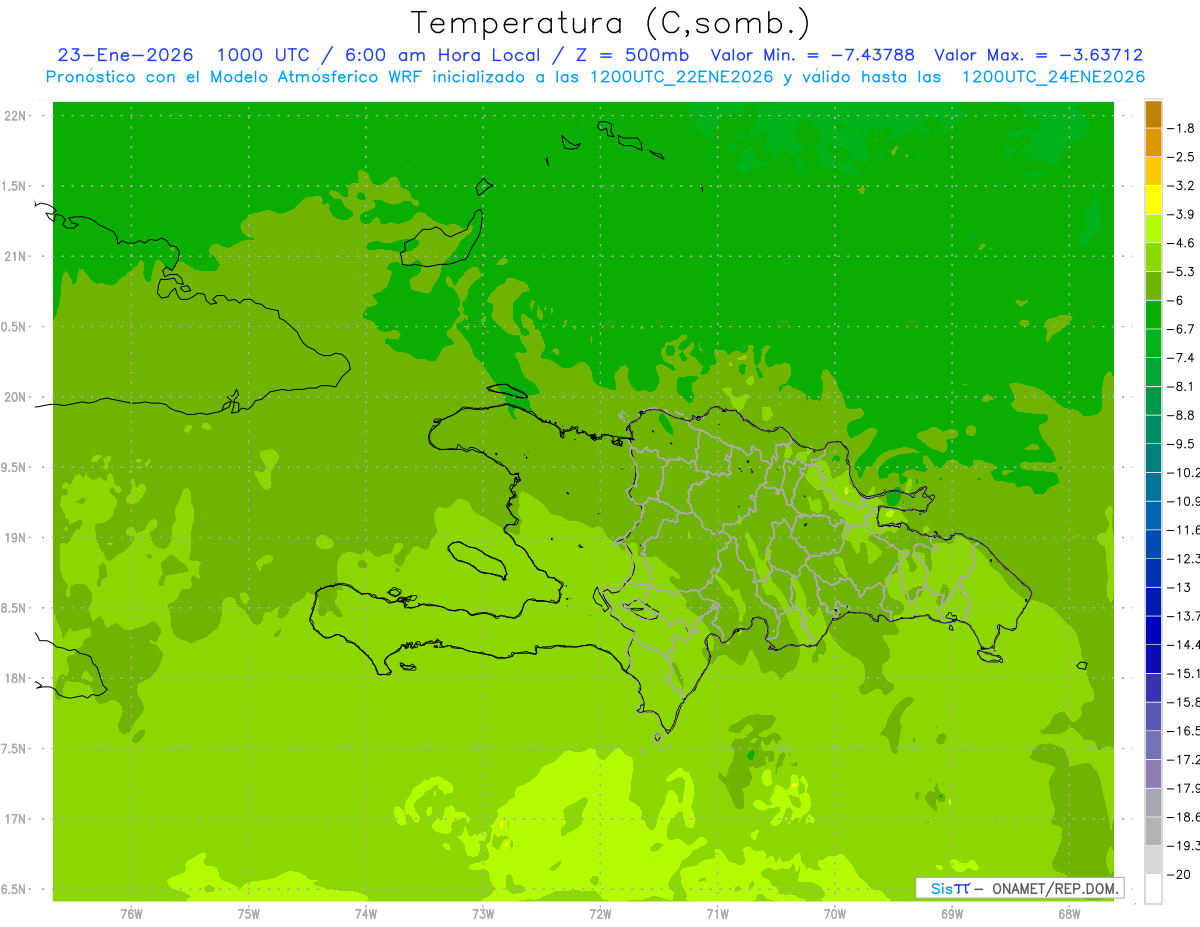Click the -14.4 legend label
The height and width of the screenshot is (927, 1200).
(1185, 644)
